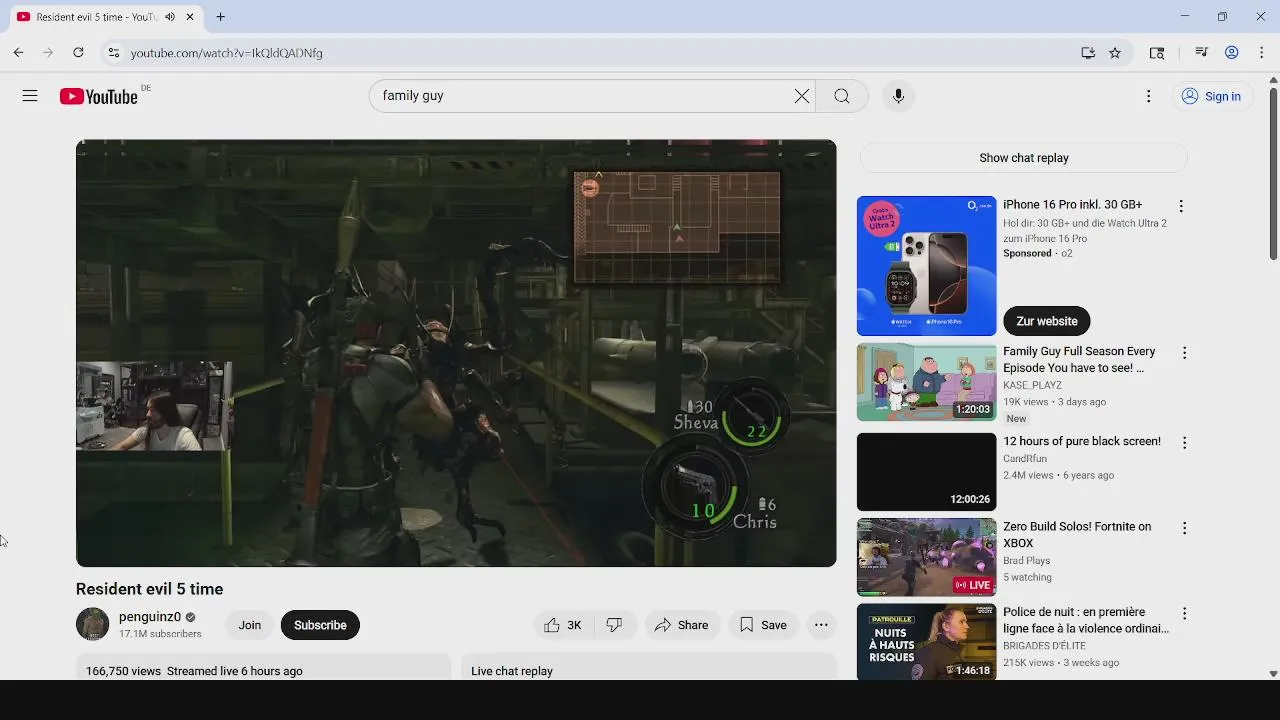Submit search with magnifying glass button

tap(842, 96)
